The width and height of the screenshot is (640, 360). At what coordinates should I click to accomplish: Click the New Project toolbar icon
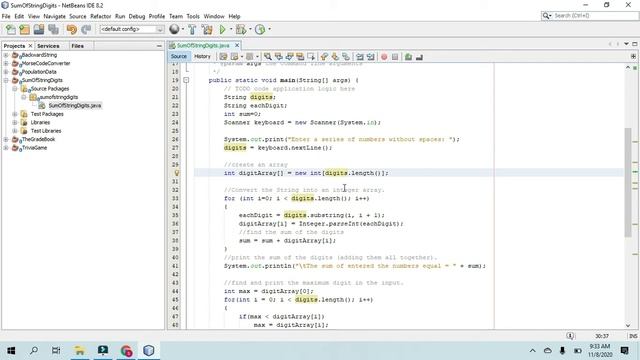click(24, 29)
